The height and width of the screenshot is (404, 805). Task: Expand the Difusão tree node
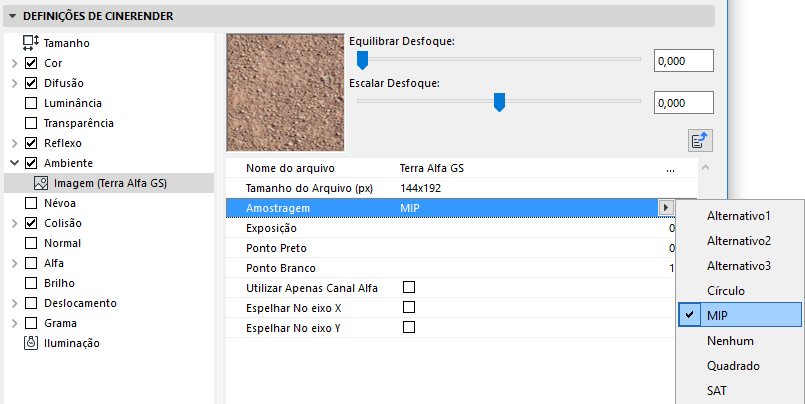tap(15, 83)
